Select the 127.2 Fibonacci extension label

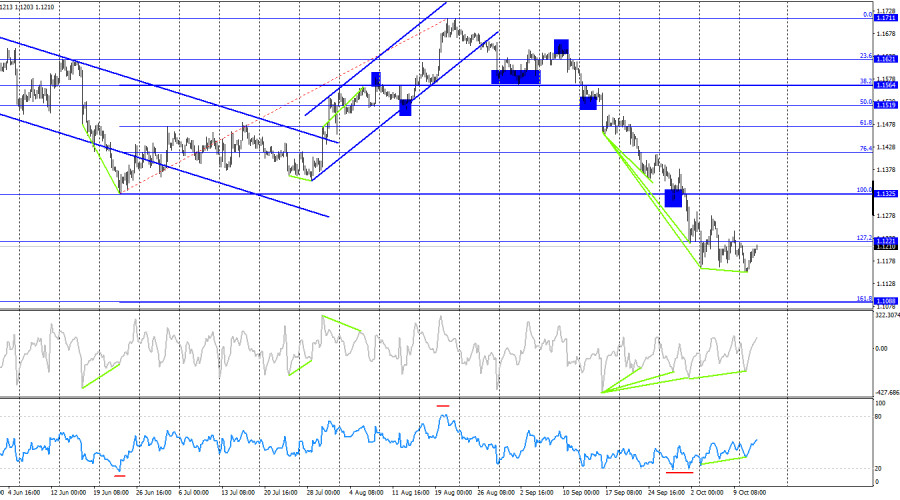coord(864,238)
